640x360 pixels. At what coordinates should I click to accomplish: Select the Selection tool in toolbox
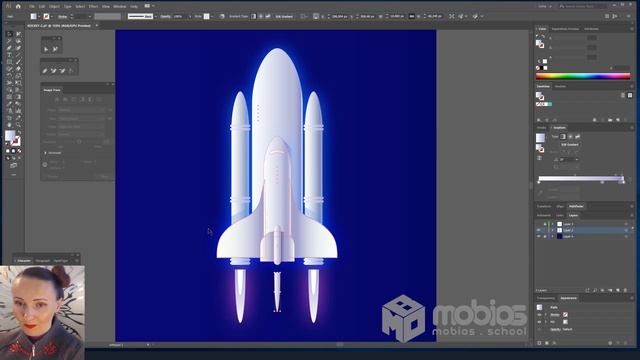tap(9, 34)
